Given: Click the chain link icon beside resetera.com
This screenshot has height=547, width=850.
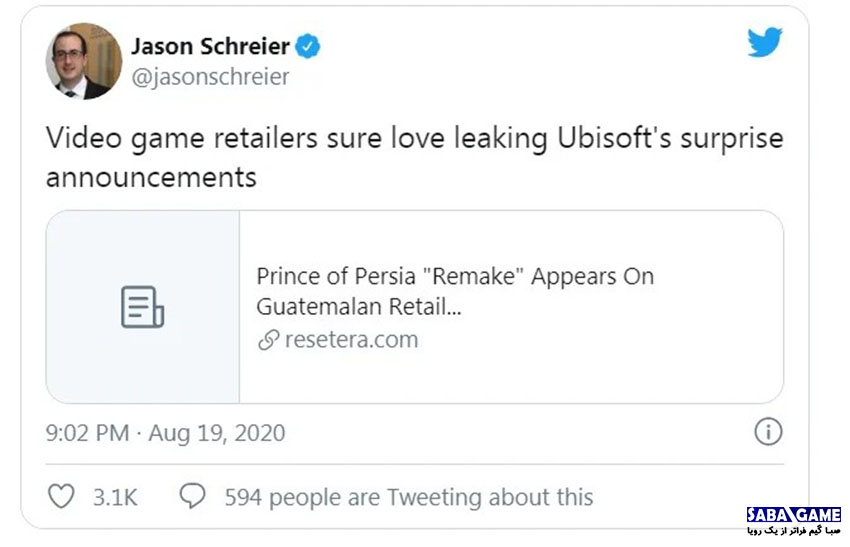Looking at the screenshot, I should tap(268, 340).
